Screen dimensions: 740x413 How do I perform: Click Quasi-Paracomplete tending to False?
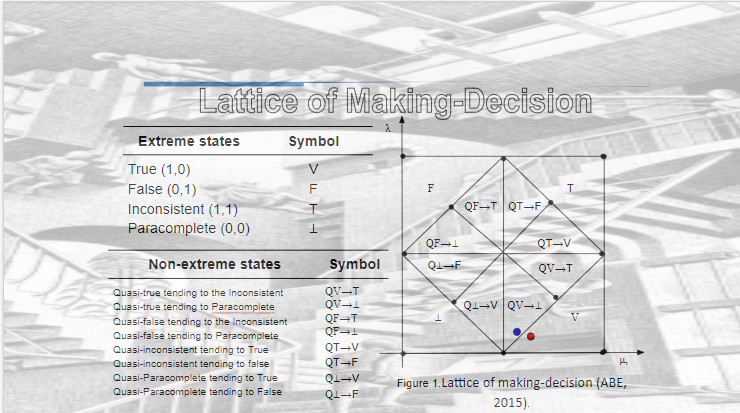[x=197, y=392]
